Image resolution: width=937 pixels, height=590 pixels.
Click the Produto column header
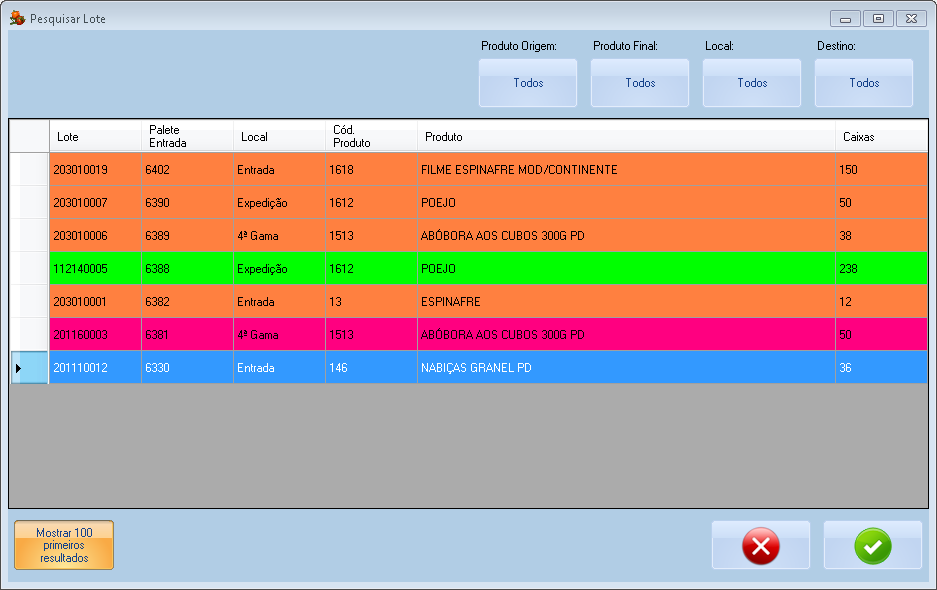[625, 137]
